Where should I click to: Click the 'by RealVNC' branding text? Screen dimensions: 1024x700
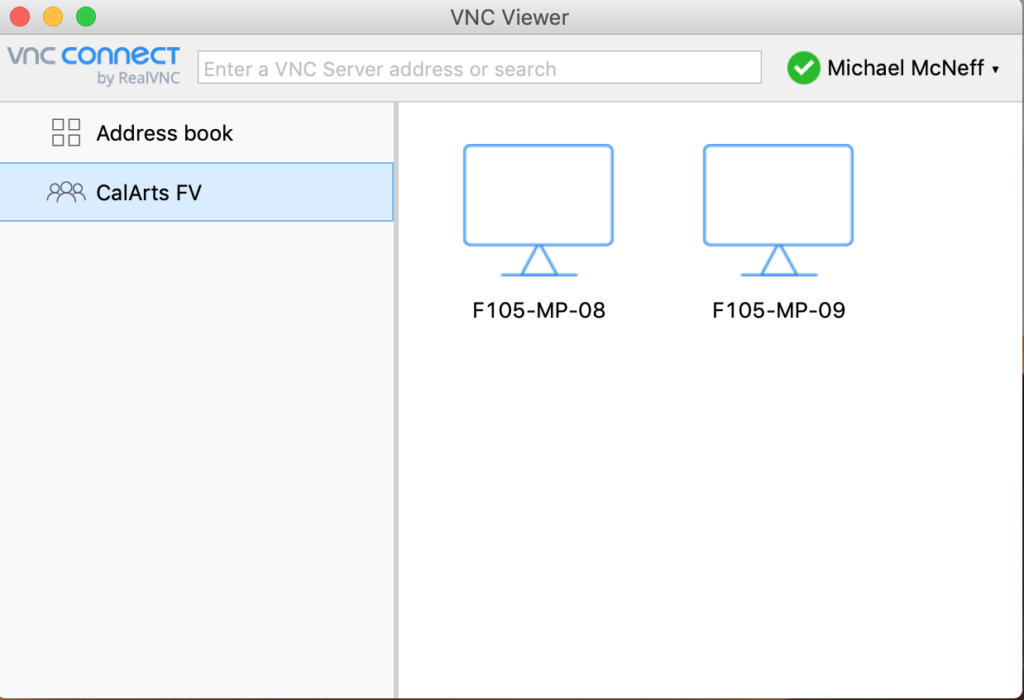coord(138,78)
